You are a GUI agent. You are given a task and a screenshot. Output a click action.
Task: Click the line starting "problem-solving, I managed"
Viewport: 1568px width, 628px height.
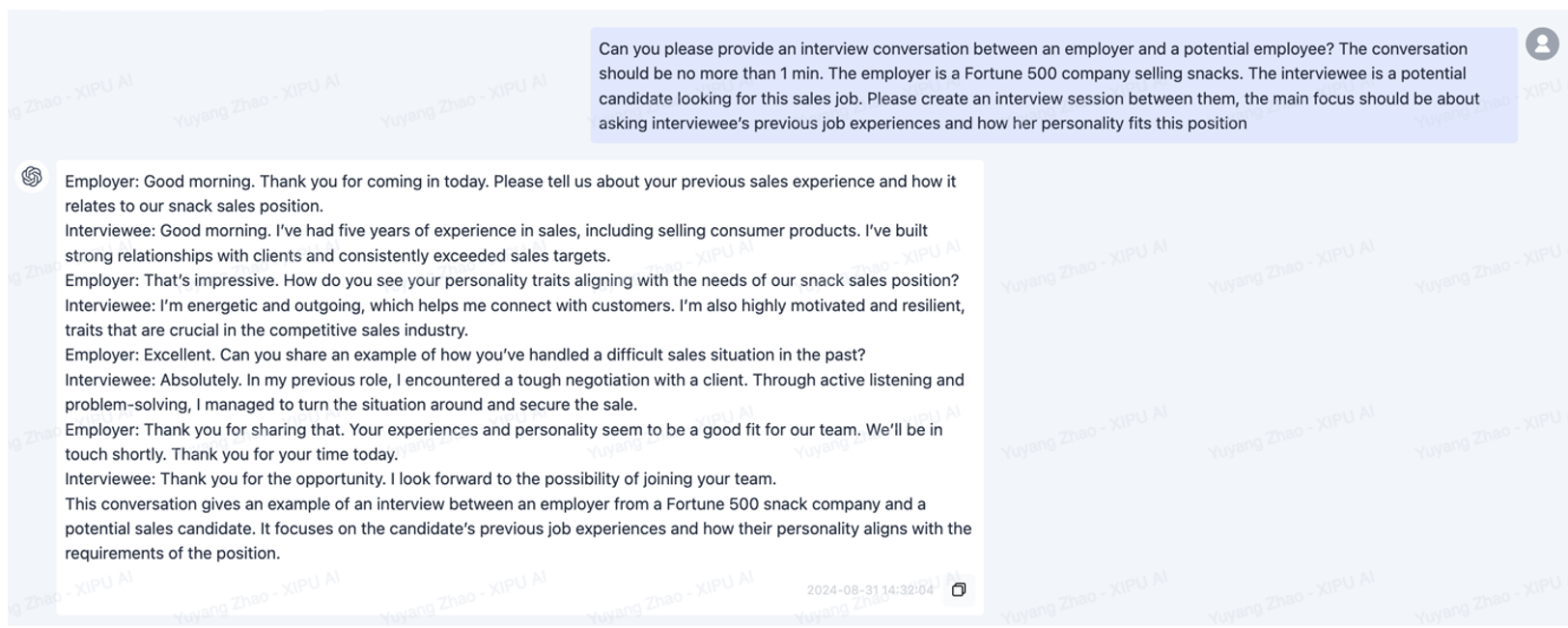click(350, 405)
